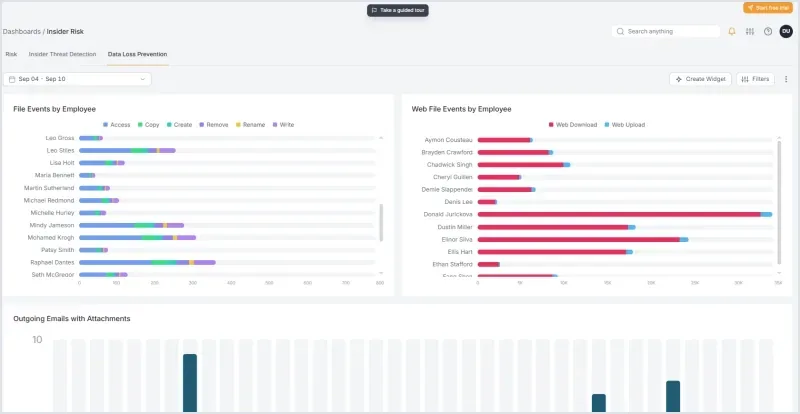The image size is (800, 414).
Task: Click Donald Jurickova Web Download bar
Action: [619, 214]
